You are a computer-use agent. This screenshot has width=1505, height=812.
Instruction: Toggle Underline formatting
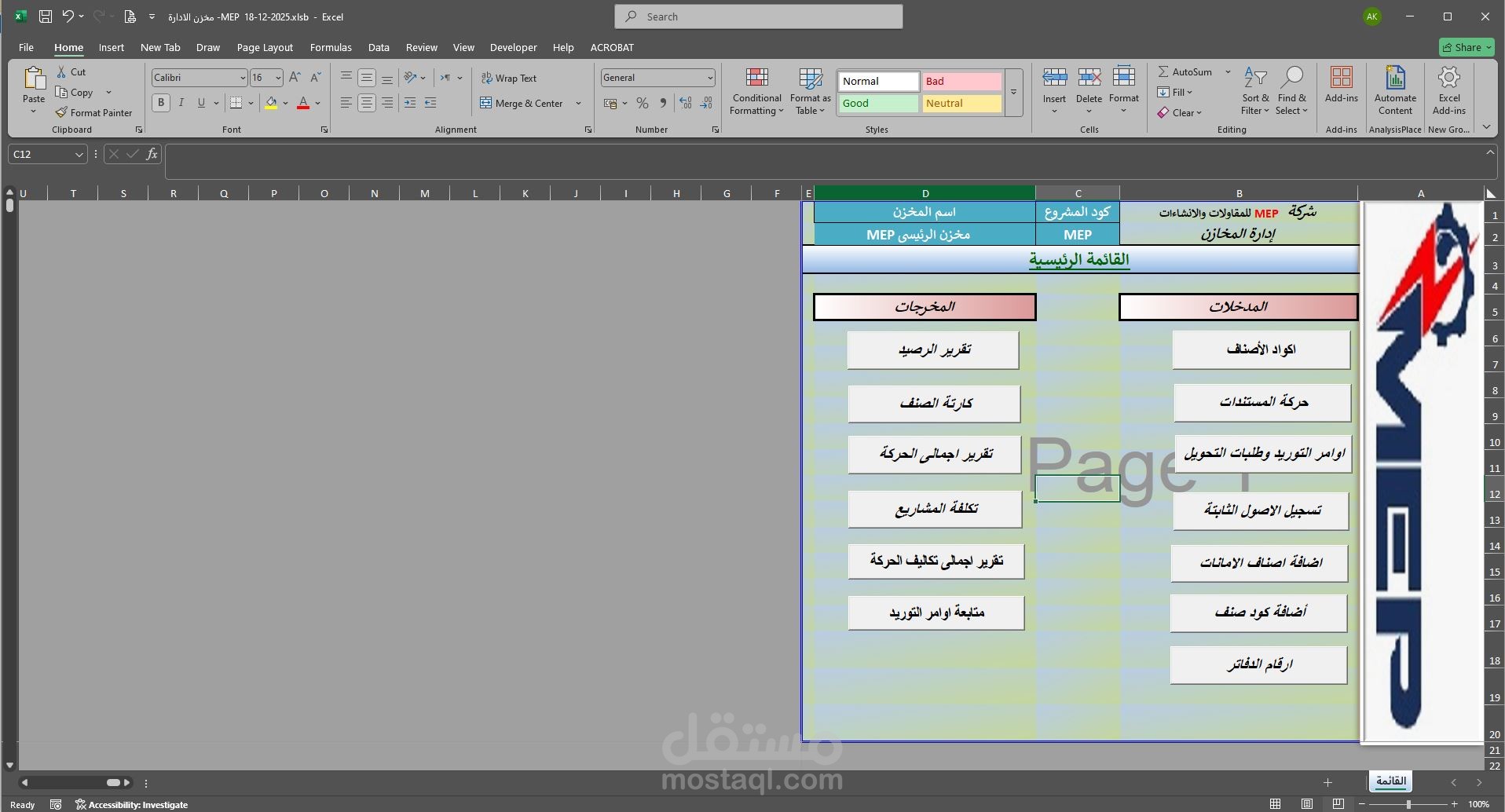pyautogui.click(x=201, y=103)
